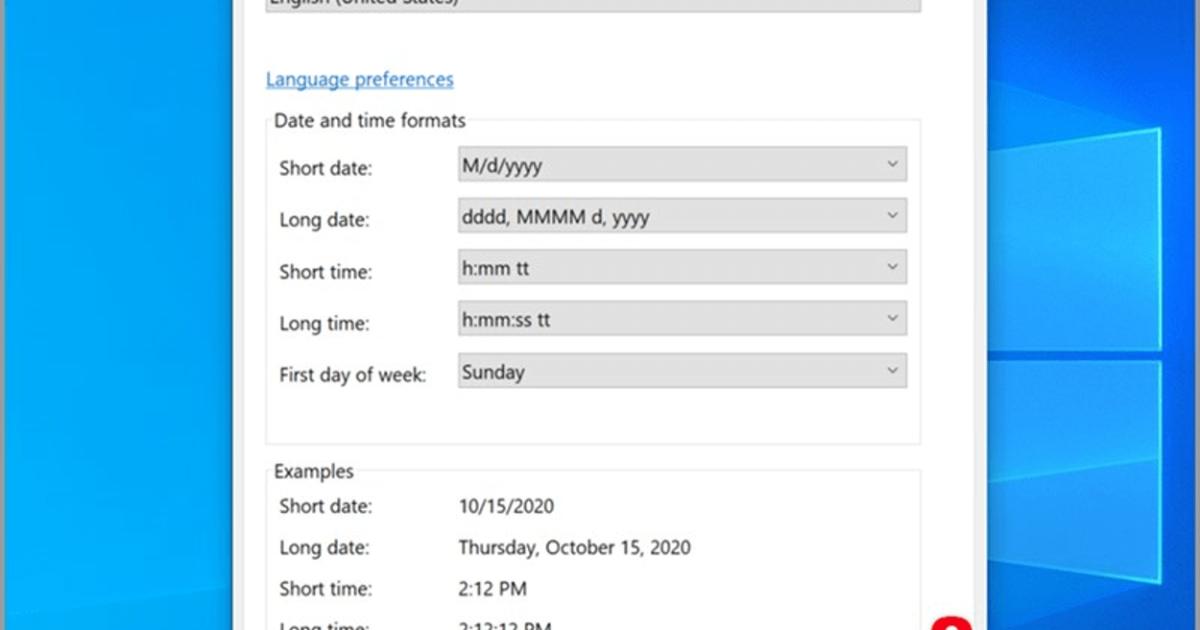Viewport: 1200px width, 630px height.
Task: Click the 10/15/2020 short date example
Action: (506, 506)
